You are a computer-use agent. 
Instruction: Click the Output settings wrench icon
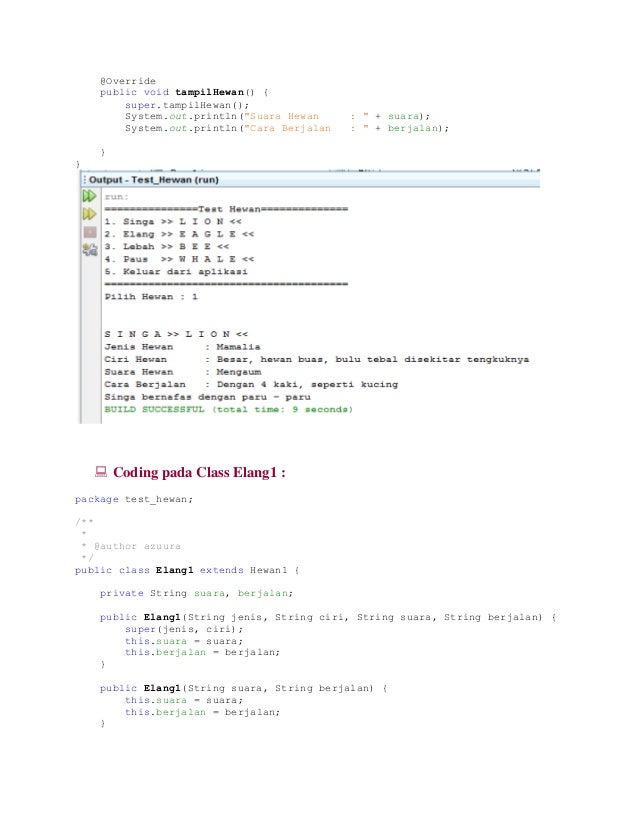90,249
